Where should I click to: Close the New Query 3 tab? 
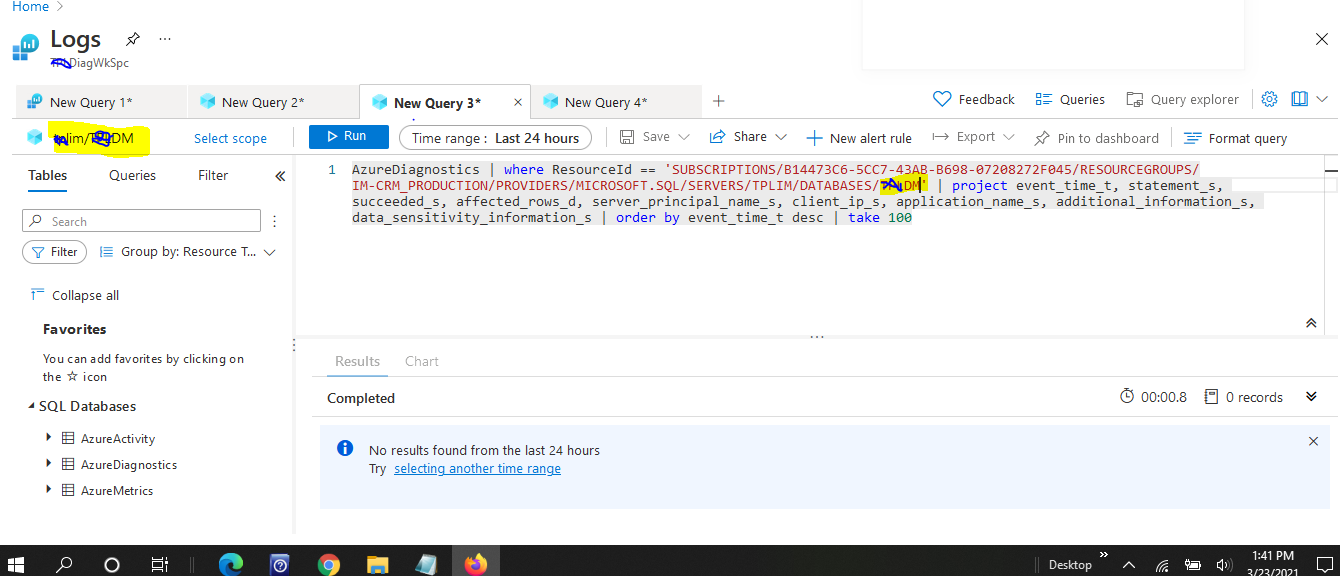517,102
